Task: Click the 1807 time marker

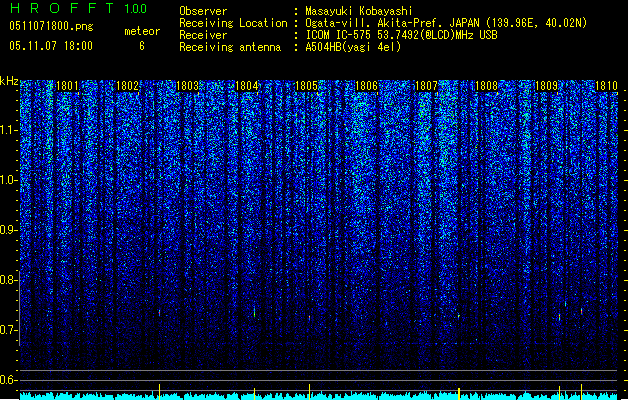Action: pos(426,86)
